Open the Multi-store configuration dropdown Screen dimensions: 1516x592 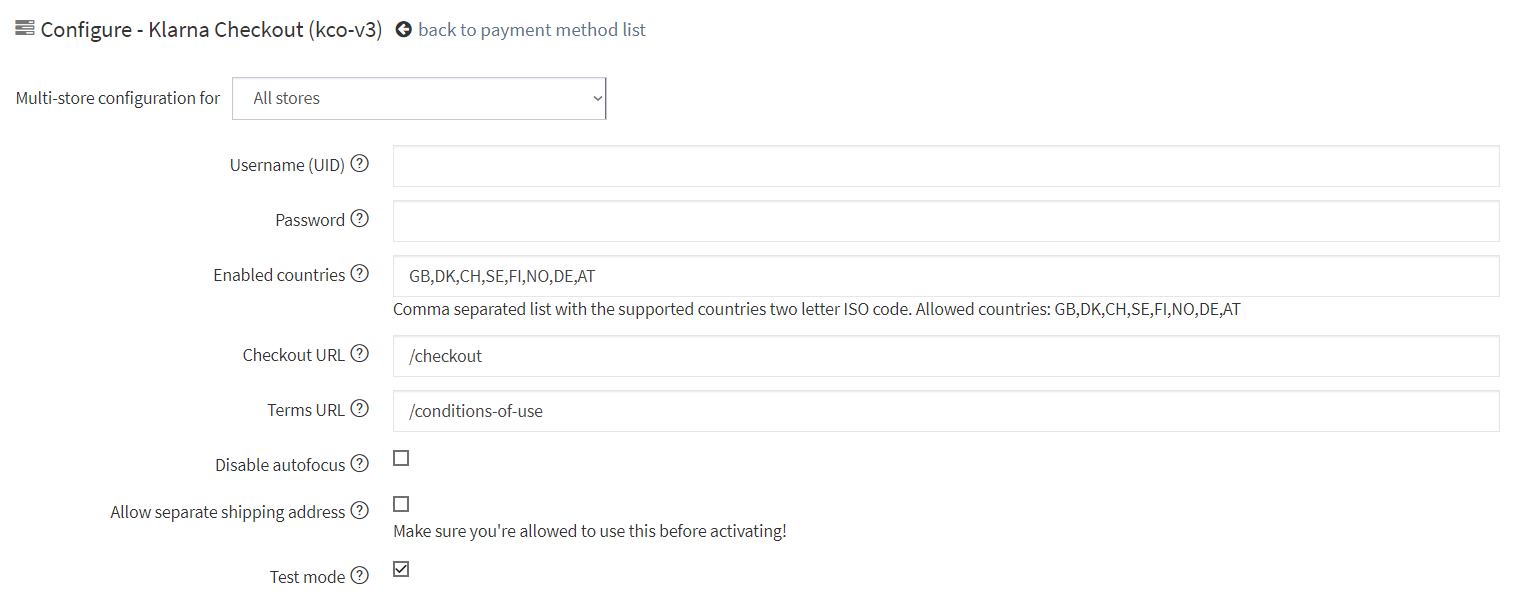(419, 98)
